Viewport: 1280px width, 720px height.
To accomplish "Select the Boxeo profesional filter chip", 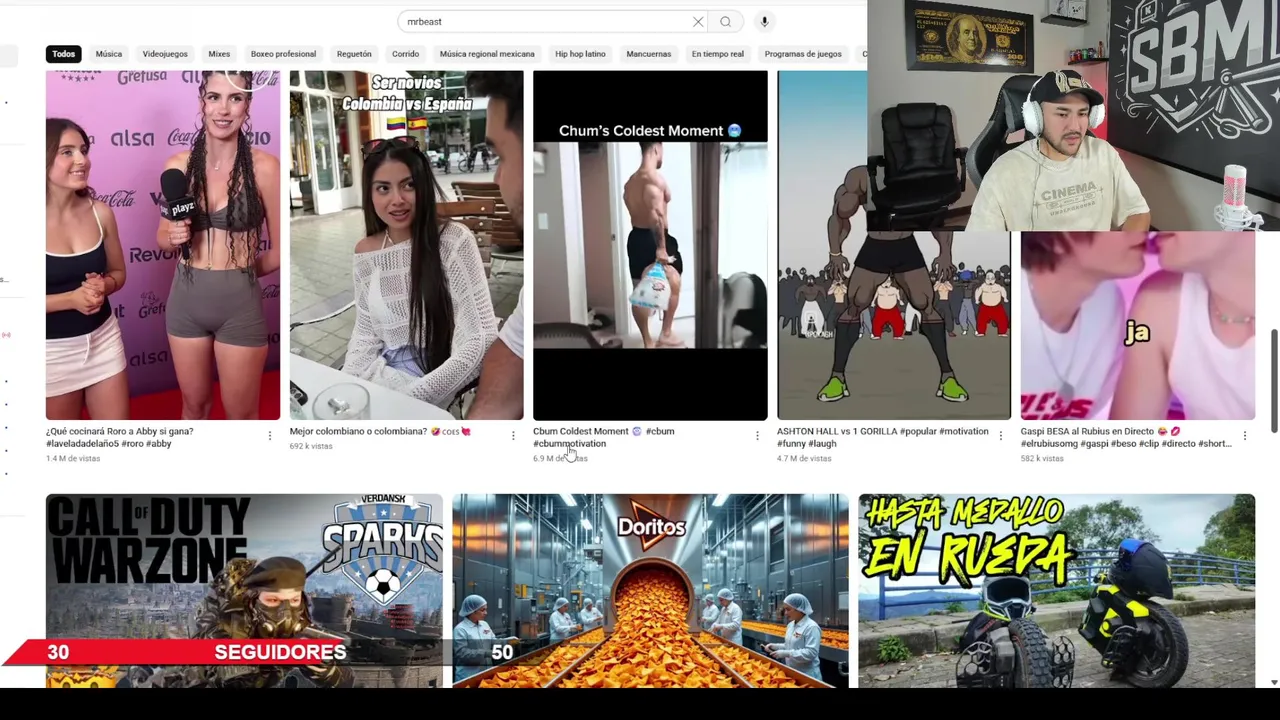I will (283, 54).
